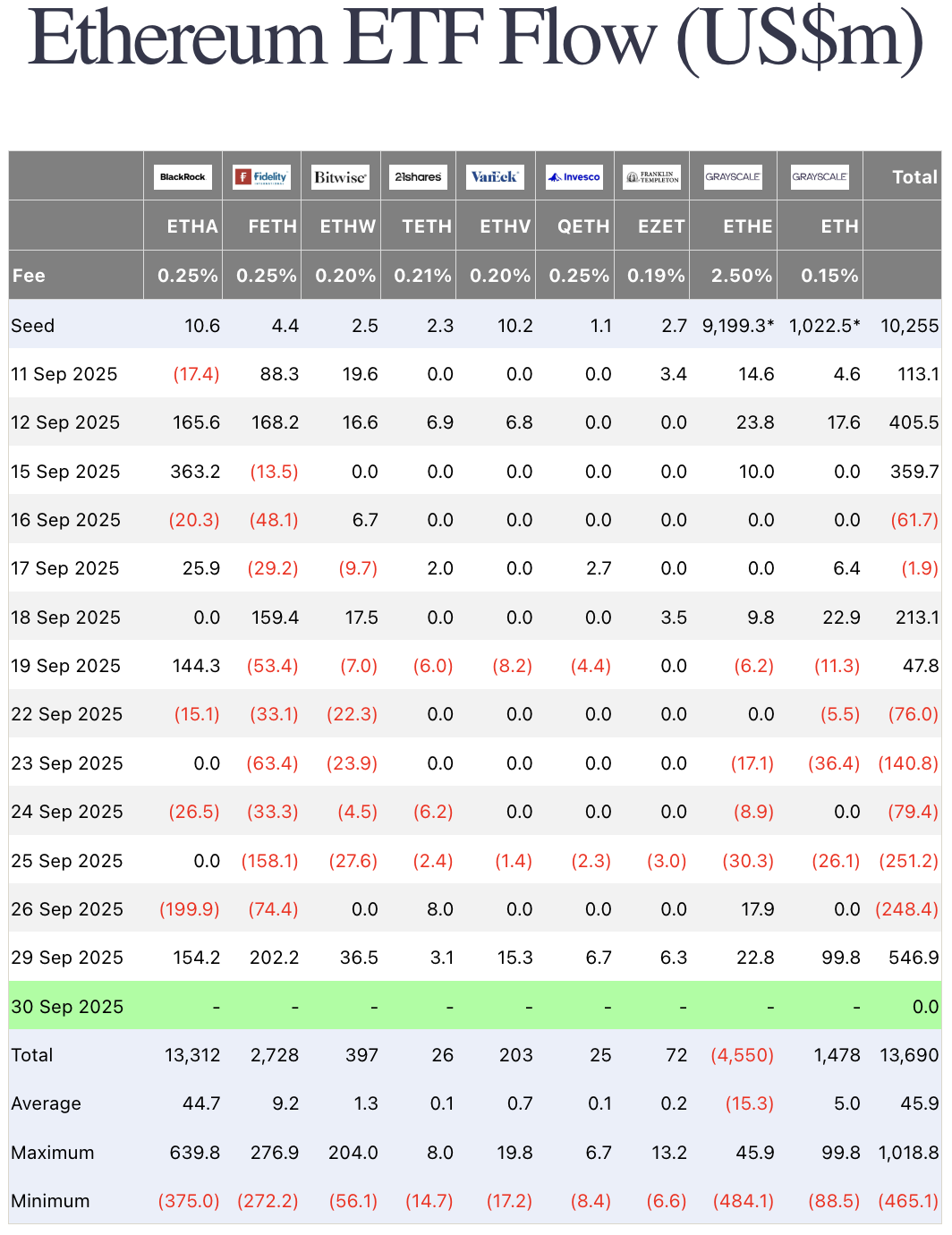Click the Franklin Templeton logo
The image size is (952, 1235).
pos(651,176)
